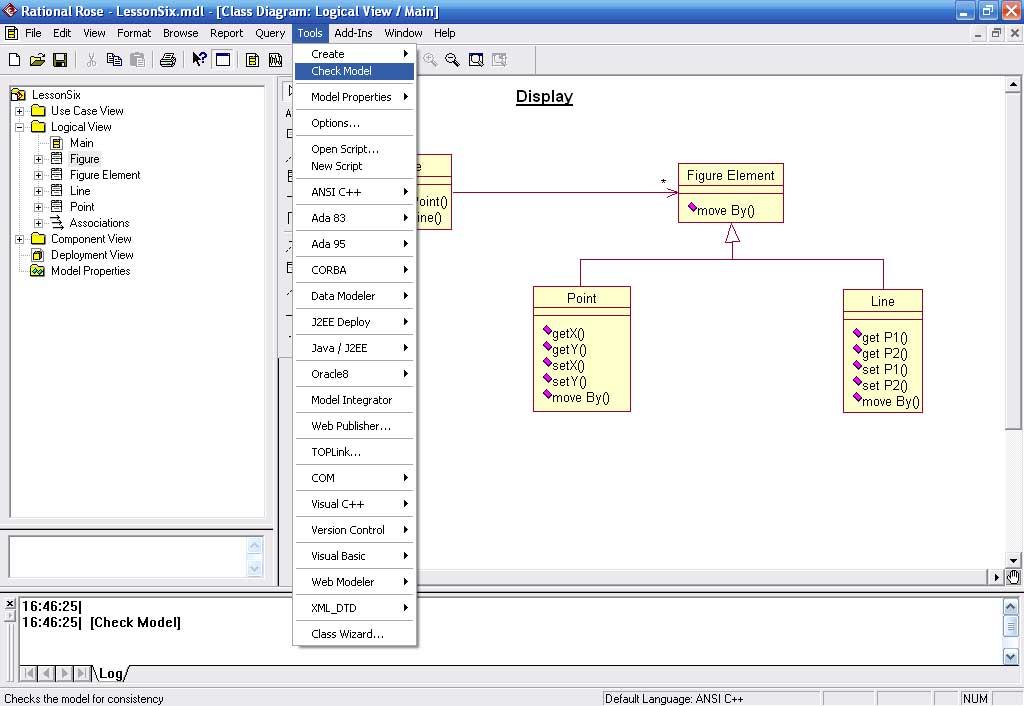Click the Browse Interaction Diagram icon
1024x706 pixels.
(276, 60)
